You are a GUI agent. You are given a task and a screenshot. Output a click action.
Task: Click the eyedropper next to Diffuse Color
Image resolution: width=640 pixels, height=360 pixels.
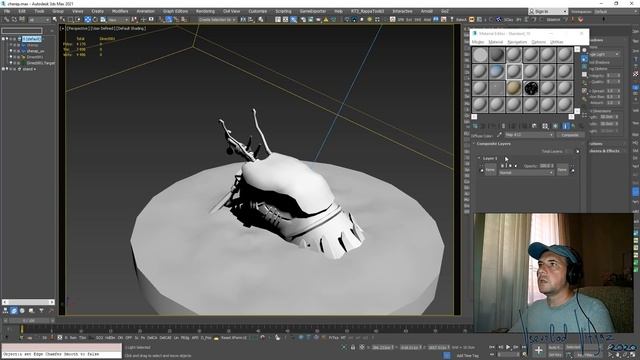[x=499, y=135]
